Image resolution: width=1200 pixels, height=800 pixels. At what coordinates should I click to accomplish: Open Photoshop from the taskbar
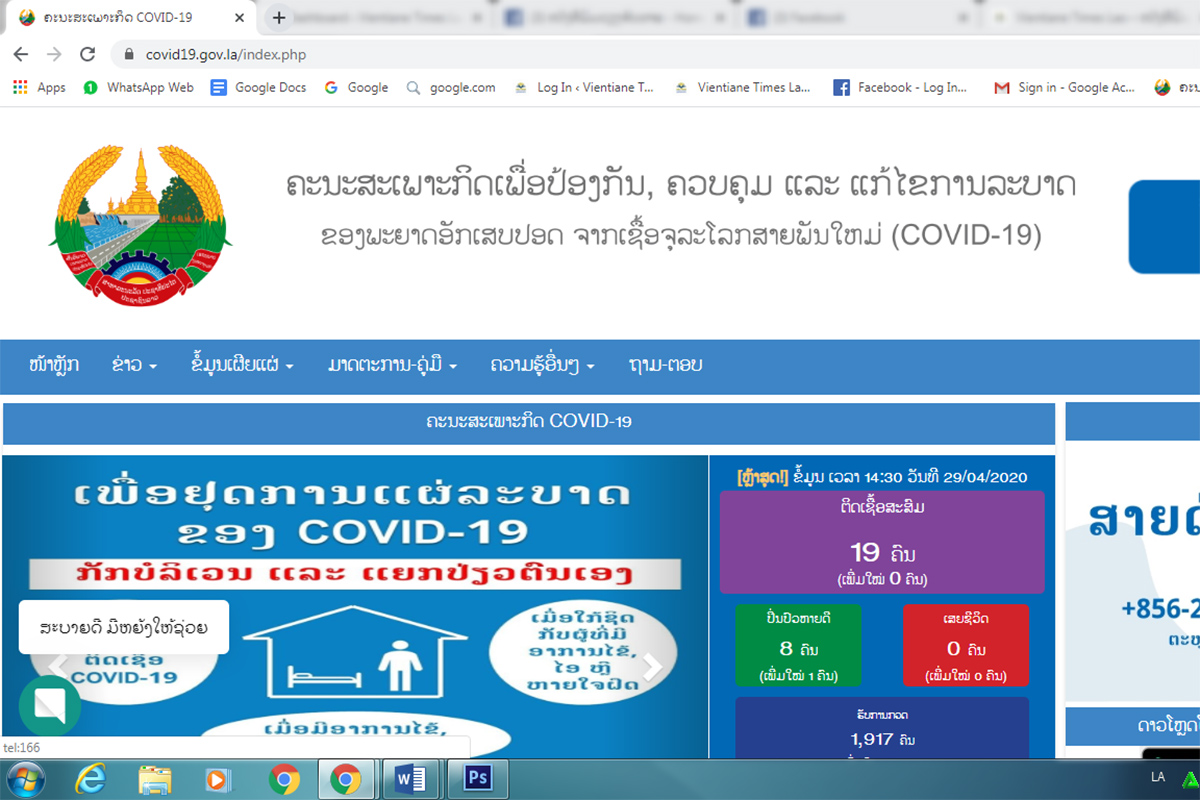click(477, 778)
